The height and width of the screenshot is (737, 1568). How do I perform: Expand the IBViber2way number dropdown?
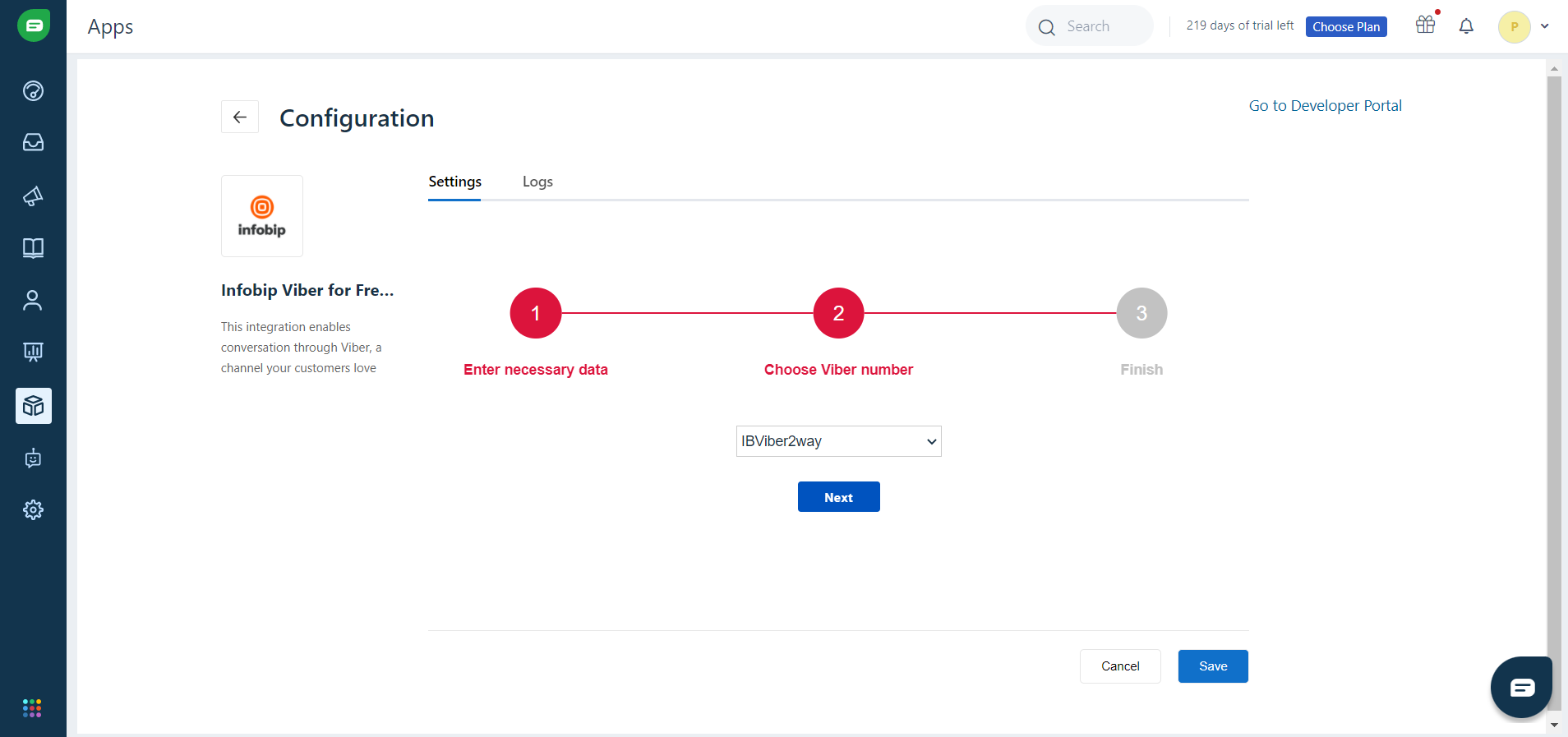pyautogui.click(x=838, y=441)
